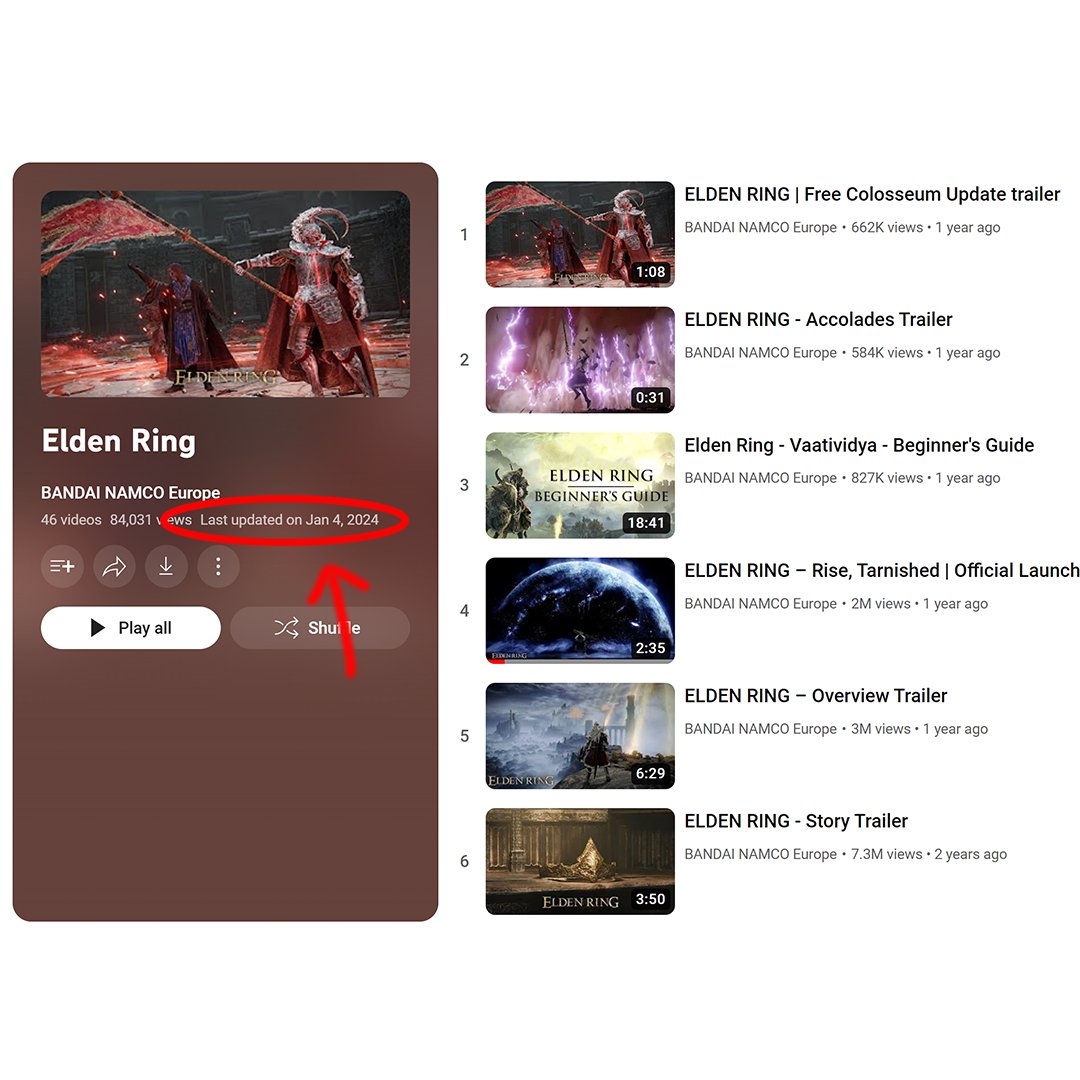Open the three-dot more options menu

218,566
